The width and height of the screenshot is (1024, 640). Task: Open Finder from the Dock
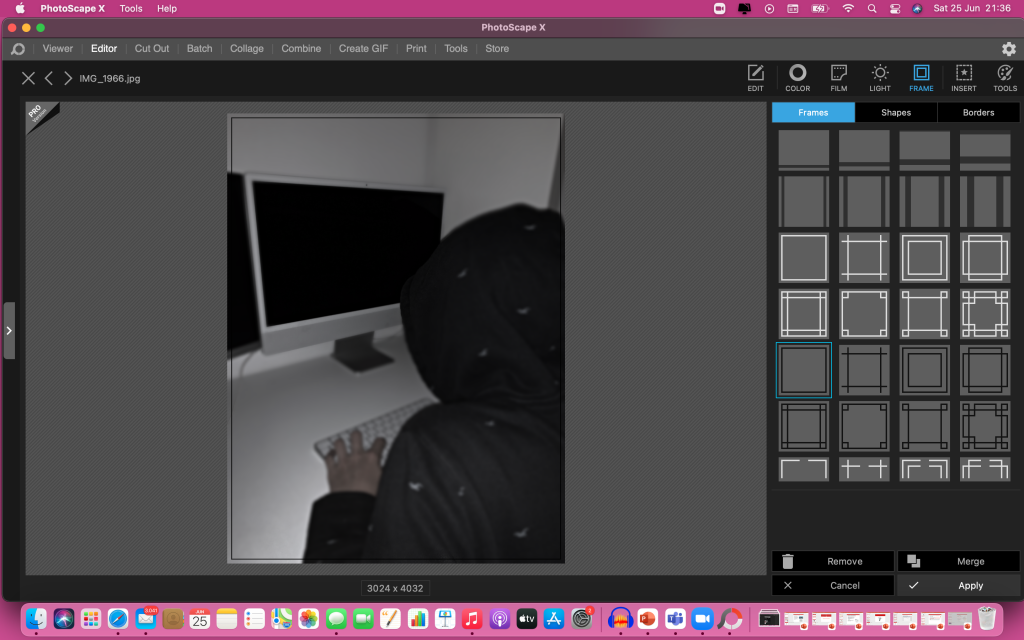(37, 618)
